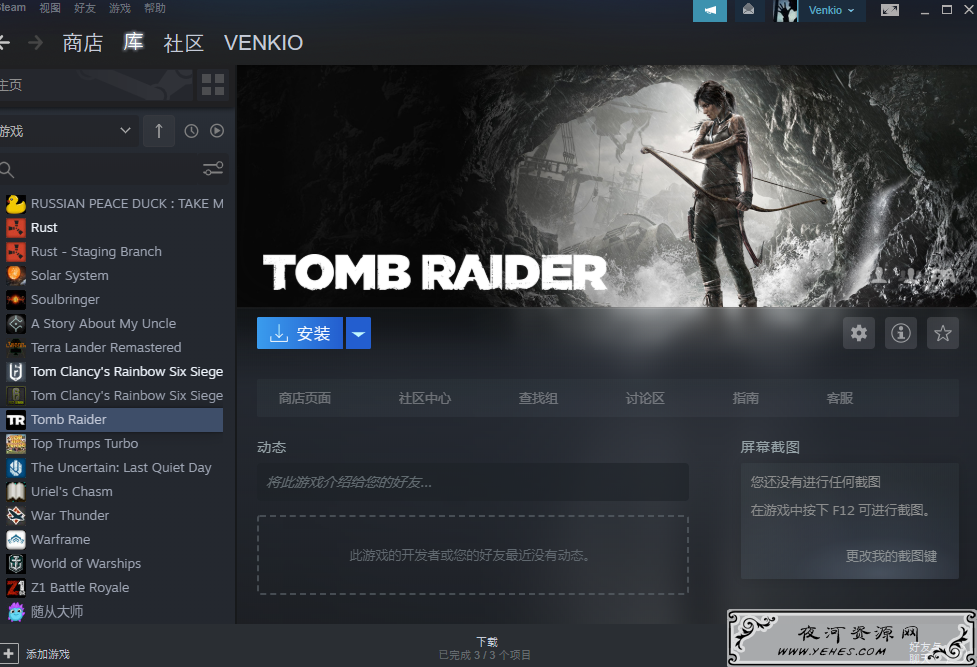Click the sort ascending arrow button
977x667 pixels.
pos(159,131)
